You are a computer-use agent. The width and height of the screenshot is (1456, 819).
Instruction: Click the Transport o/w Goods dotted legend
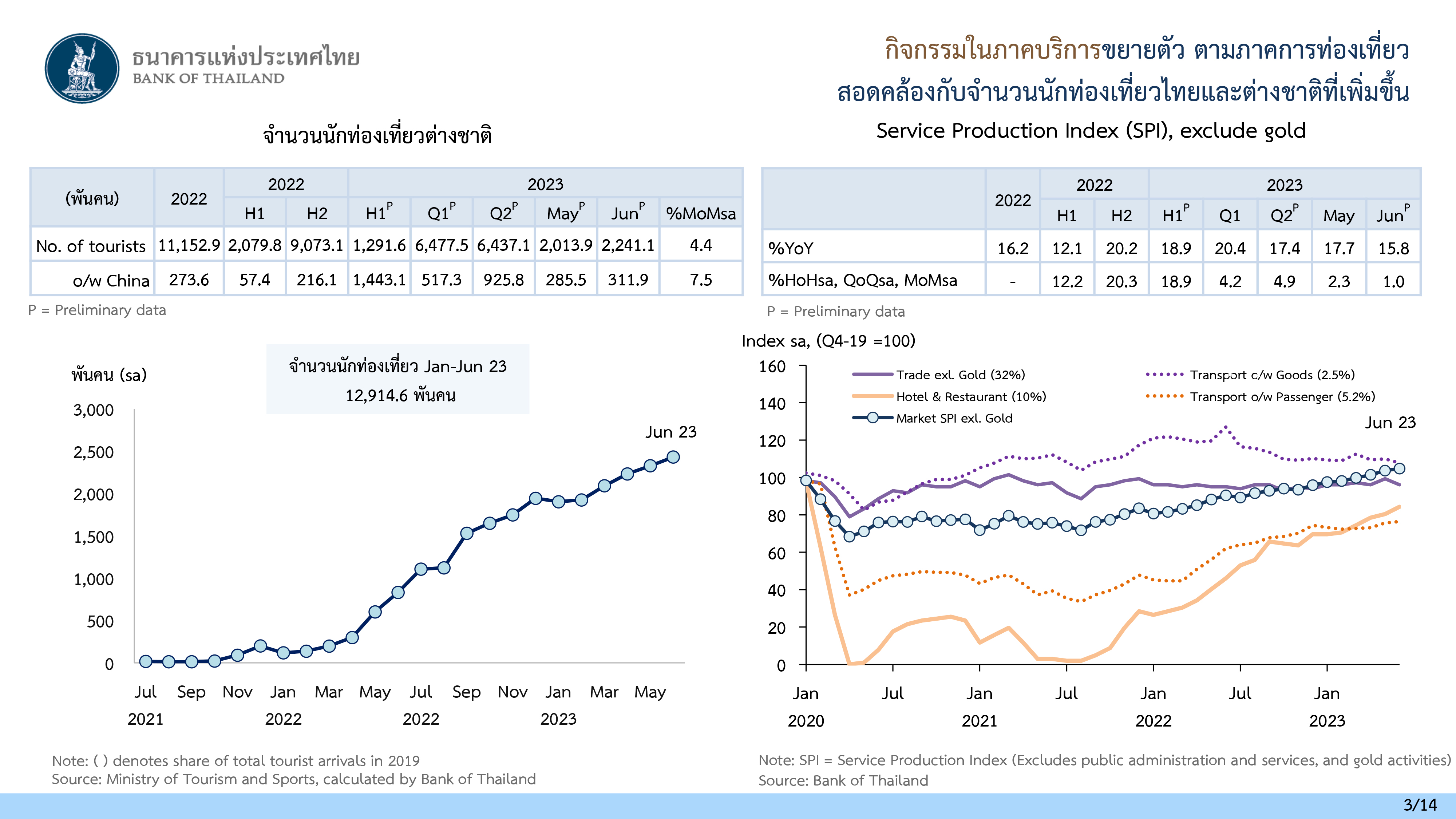click(x=1164, y=375)
